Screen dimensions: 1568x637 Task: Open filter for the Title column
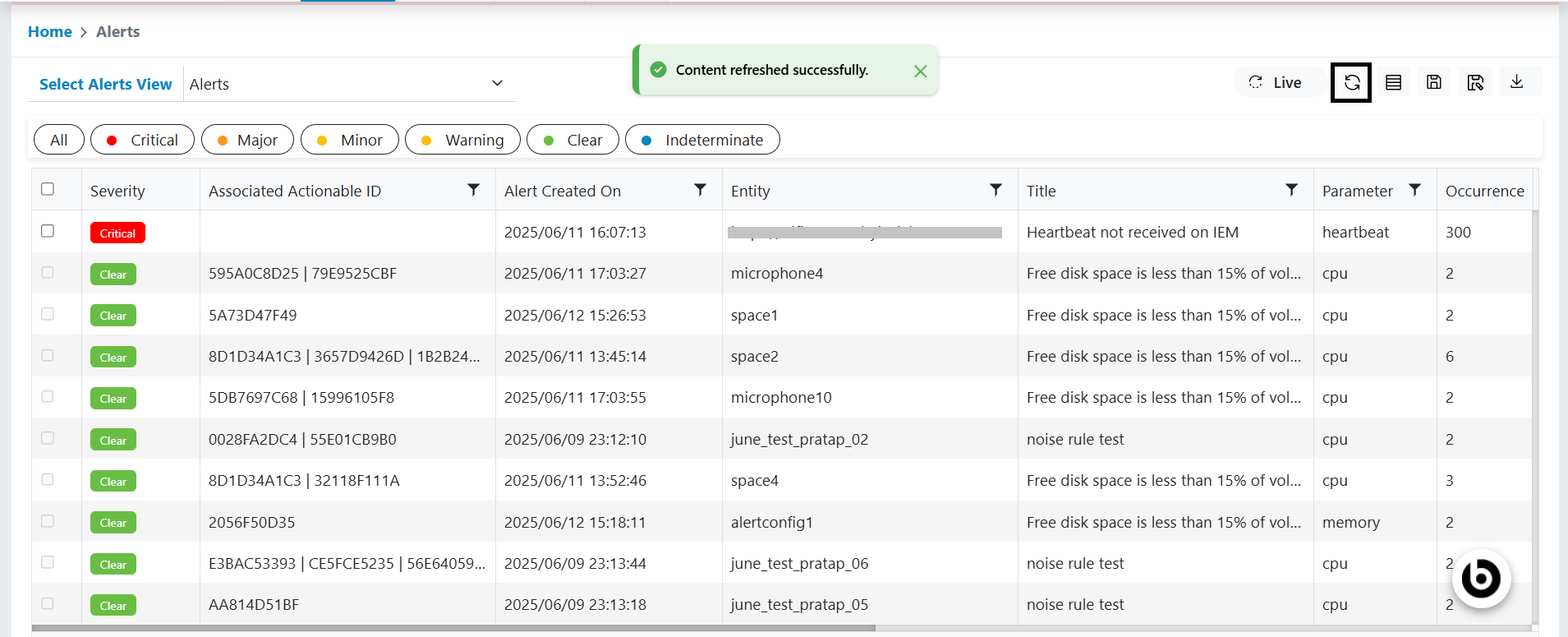(x=1291, y=190)
